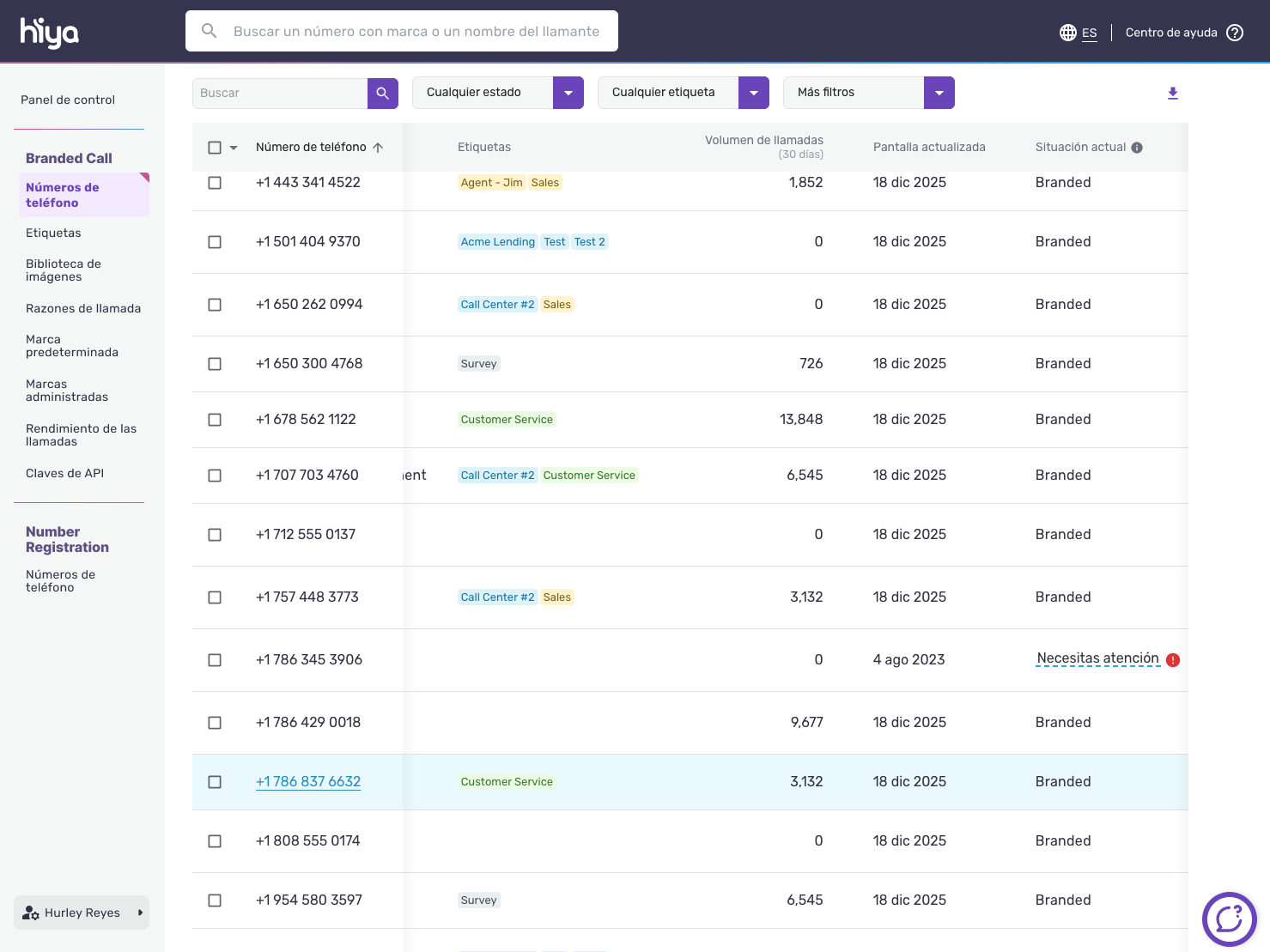Click the Hiya logo
Screen dimensions: 1270x952
(x=49, y=33)
